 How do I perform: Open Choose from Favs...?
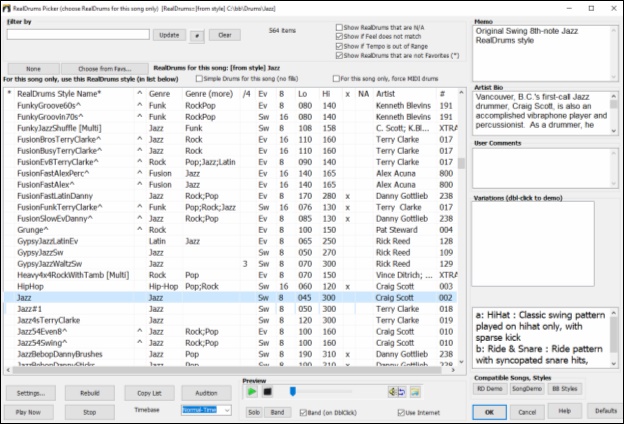pos(105,68)
